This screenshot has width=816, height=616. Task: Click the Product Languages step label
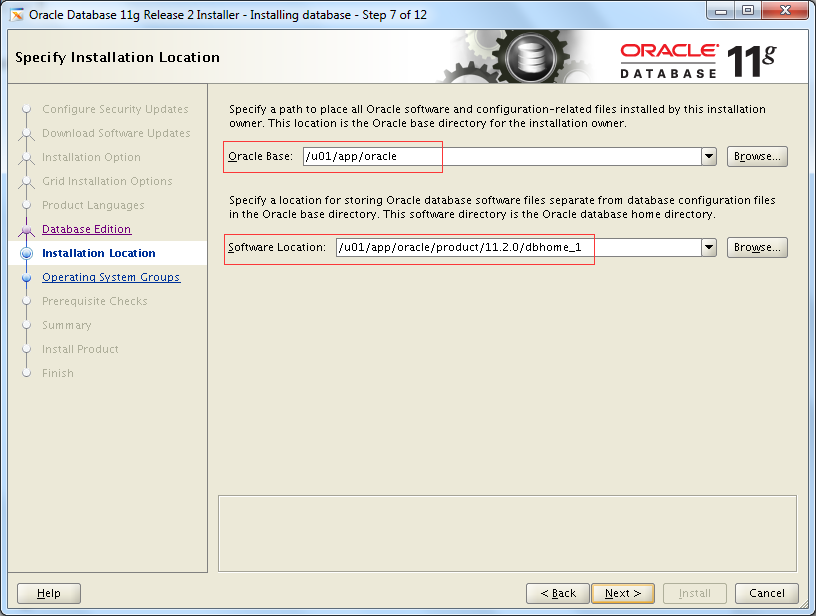tap(93, 205)
